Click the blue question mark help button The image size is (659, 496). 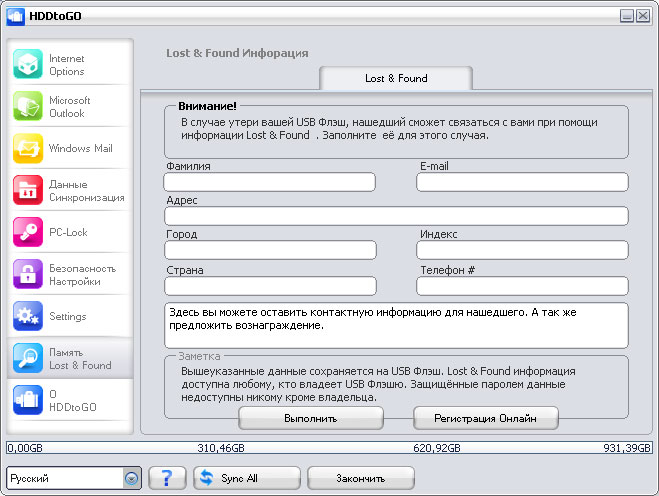[x=167, y=478]
